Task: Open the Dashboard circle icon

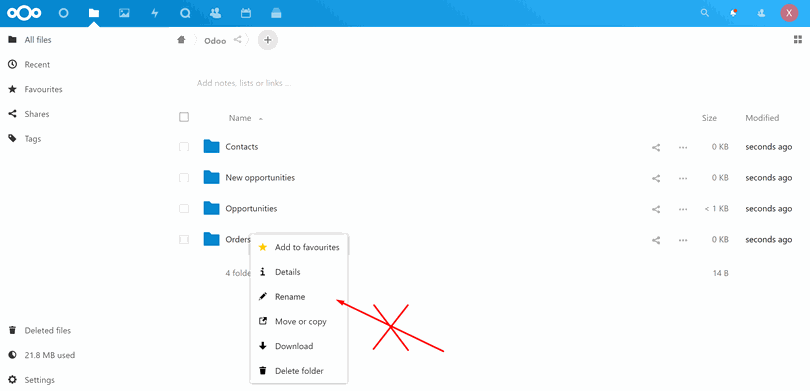Action: 63,13
